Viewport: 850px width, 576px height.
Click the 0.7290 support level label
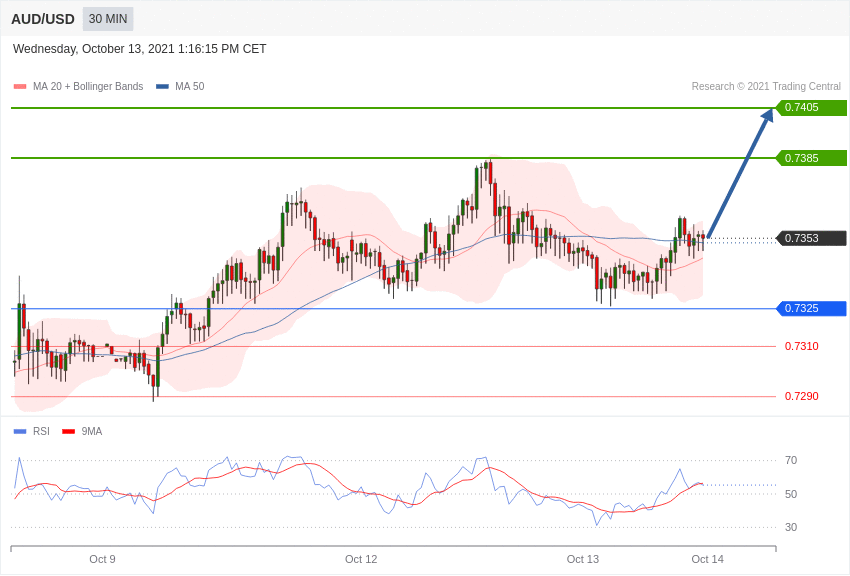pyautogui.click(x=802, y=396)
